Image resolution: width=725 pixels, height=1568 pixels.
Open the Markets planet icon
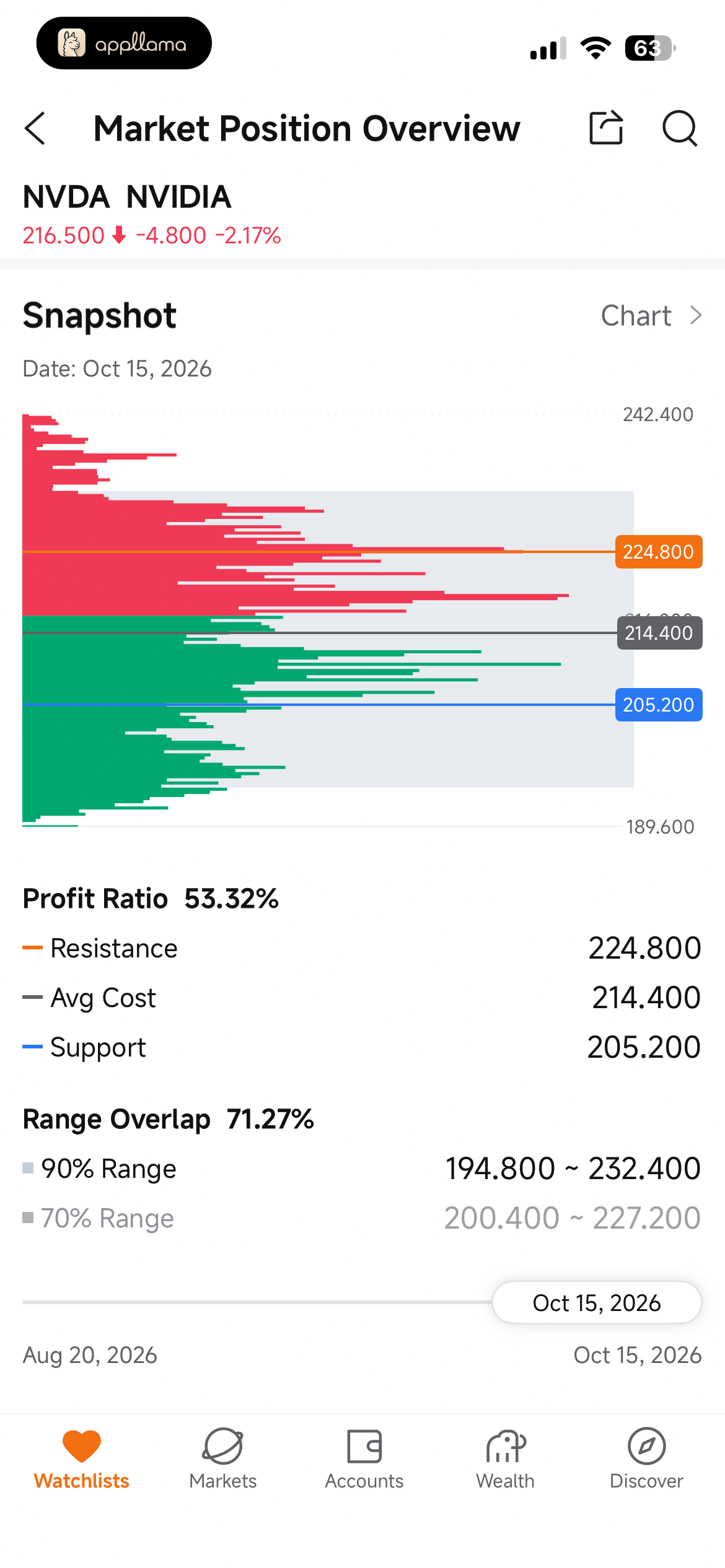click(222, 1446)
